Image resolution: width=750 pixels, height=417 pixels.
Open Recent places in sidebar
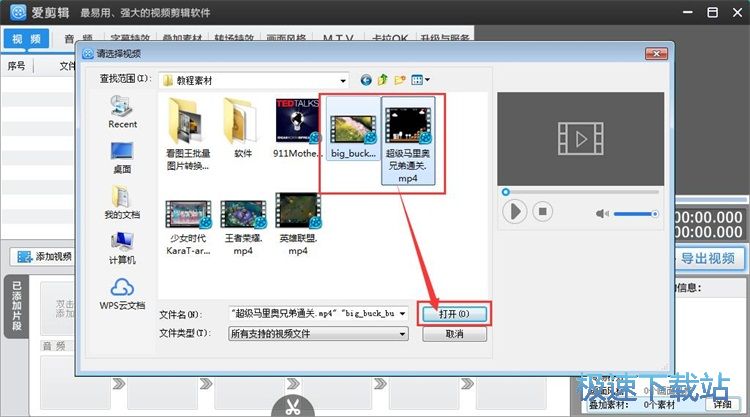[x=122, y=112]
